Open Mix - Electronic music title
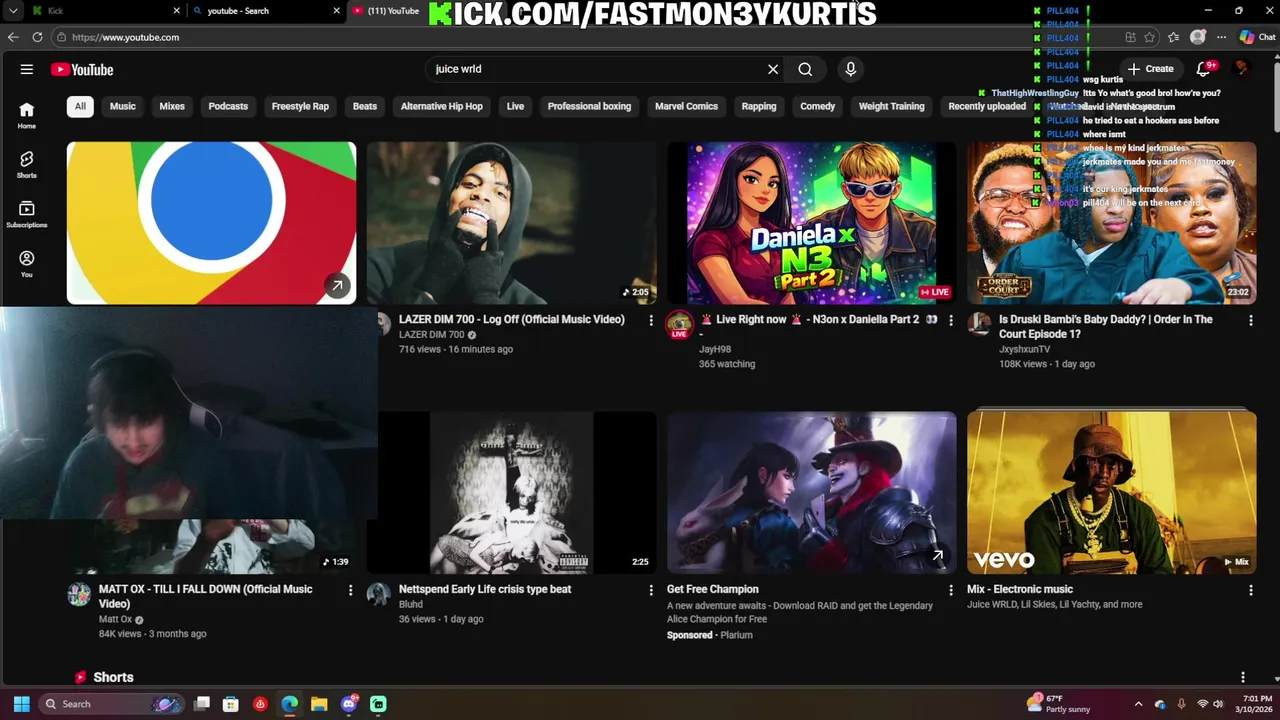Screen dimensions: 1280x720 click(x=1019, y=590)
